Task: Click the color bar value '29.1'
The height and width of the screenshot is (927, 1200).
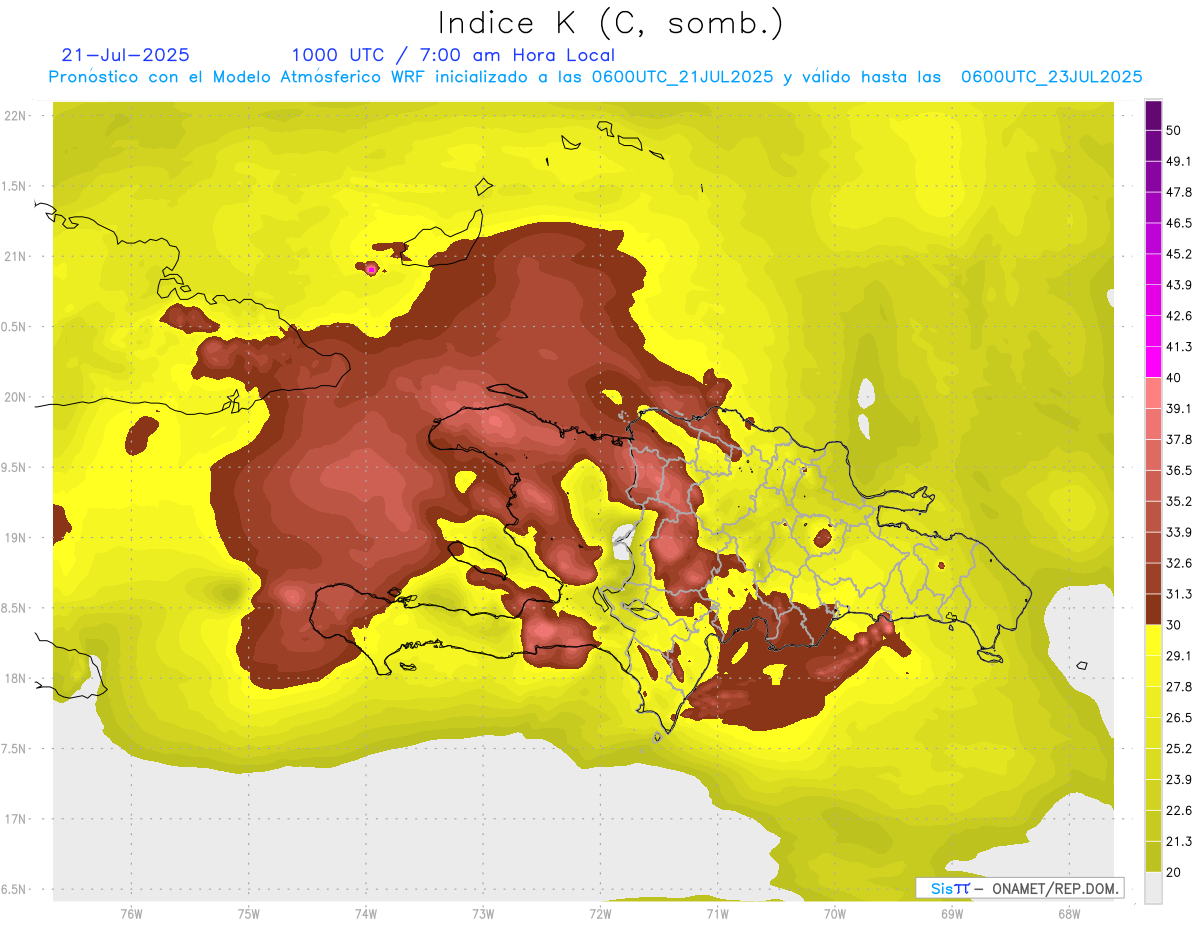Action: point(1179,656)
